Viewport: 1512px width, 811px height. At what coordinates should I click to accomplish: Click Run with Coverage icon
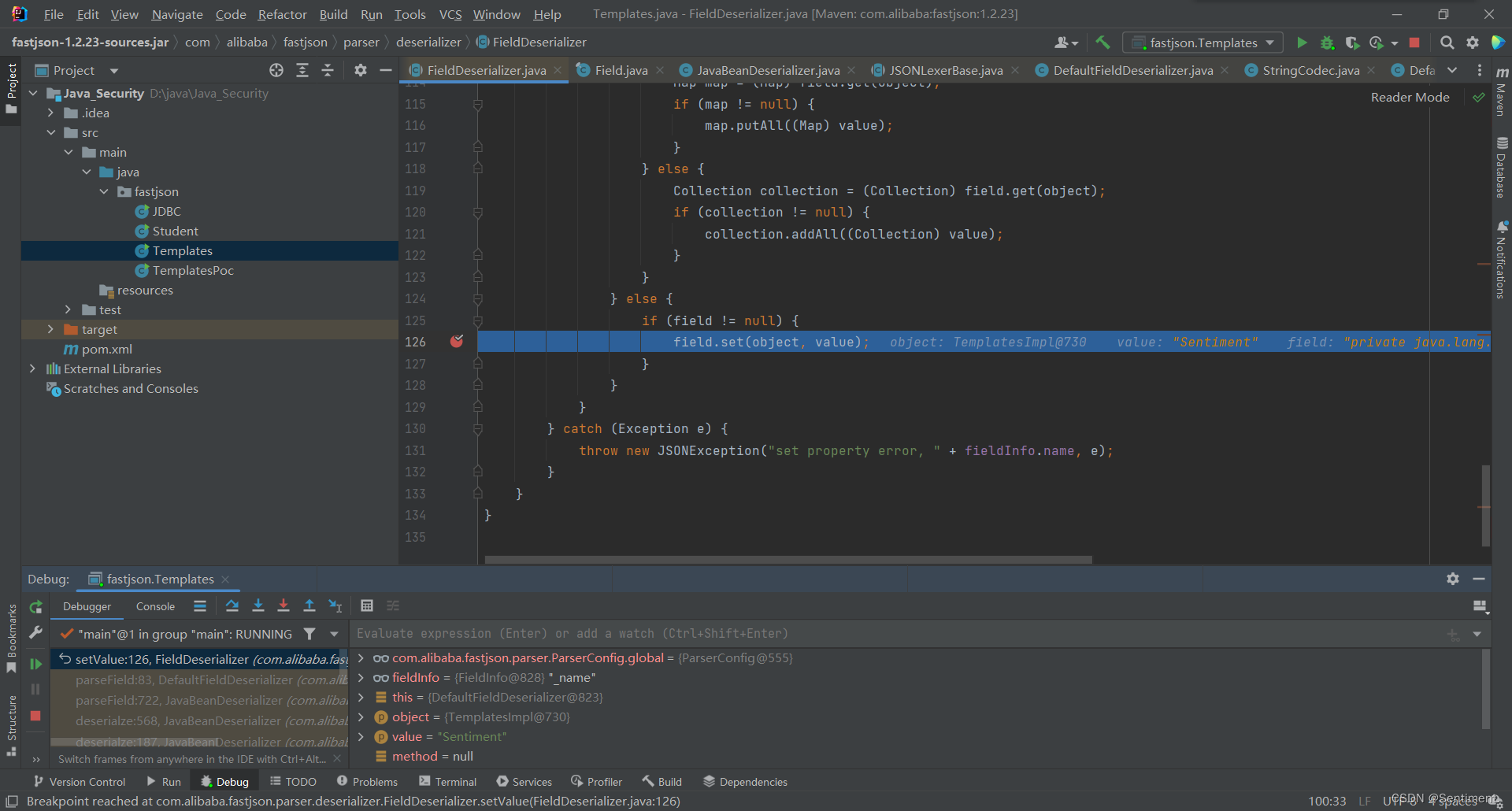click(x=1352, y=43)
